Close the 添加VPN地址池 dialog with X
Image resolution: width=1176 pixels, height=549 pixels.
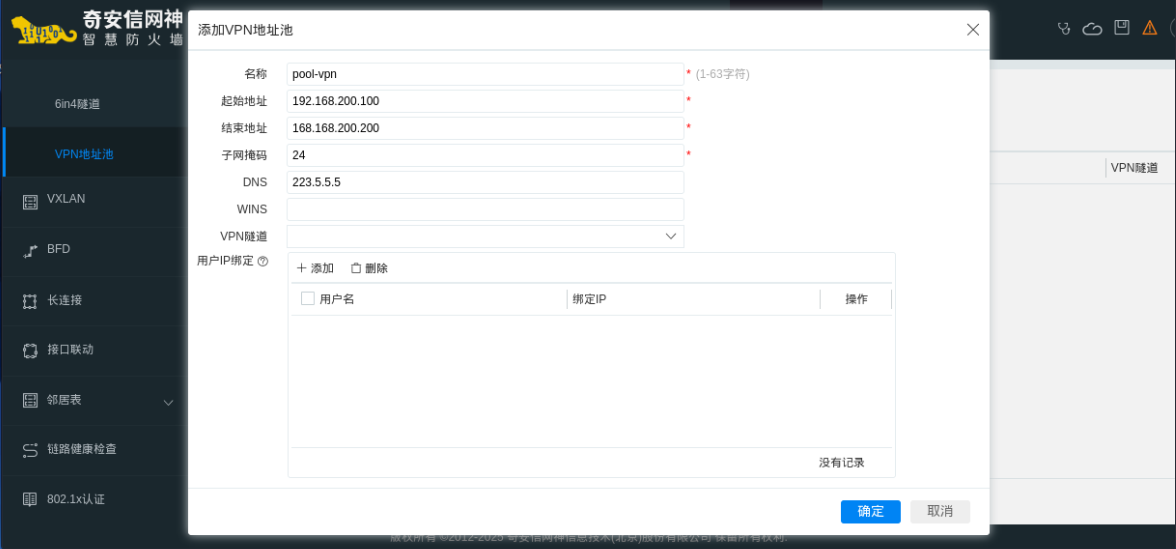(x=972, y=30)
